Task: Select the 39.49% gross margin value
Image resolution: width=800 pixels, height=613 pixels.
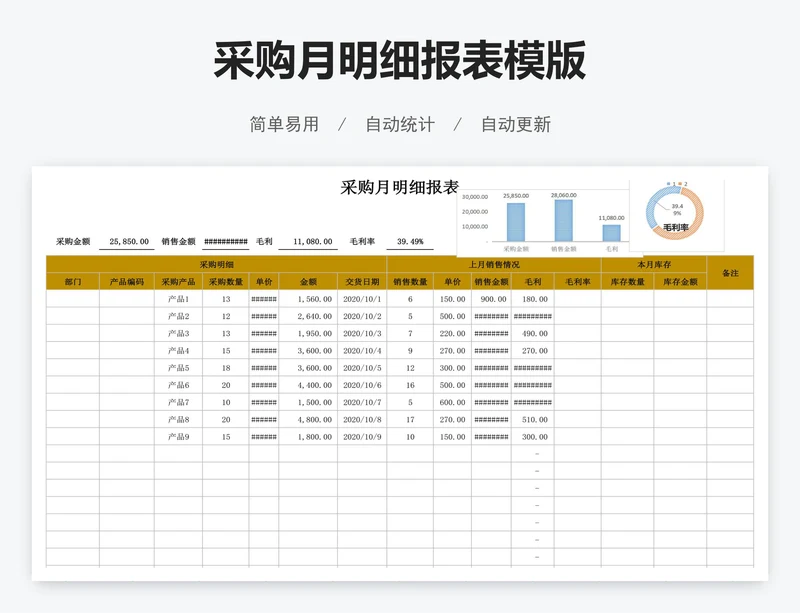Action: pyautogui.click(x=410, y=241)
